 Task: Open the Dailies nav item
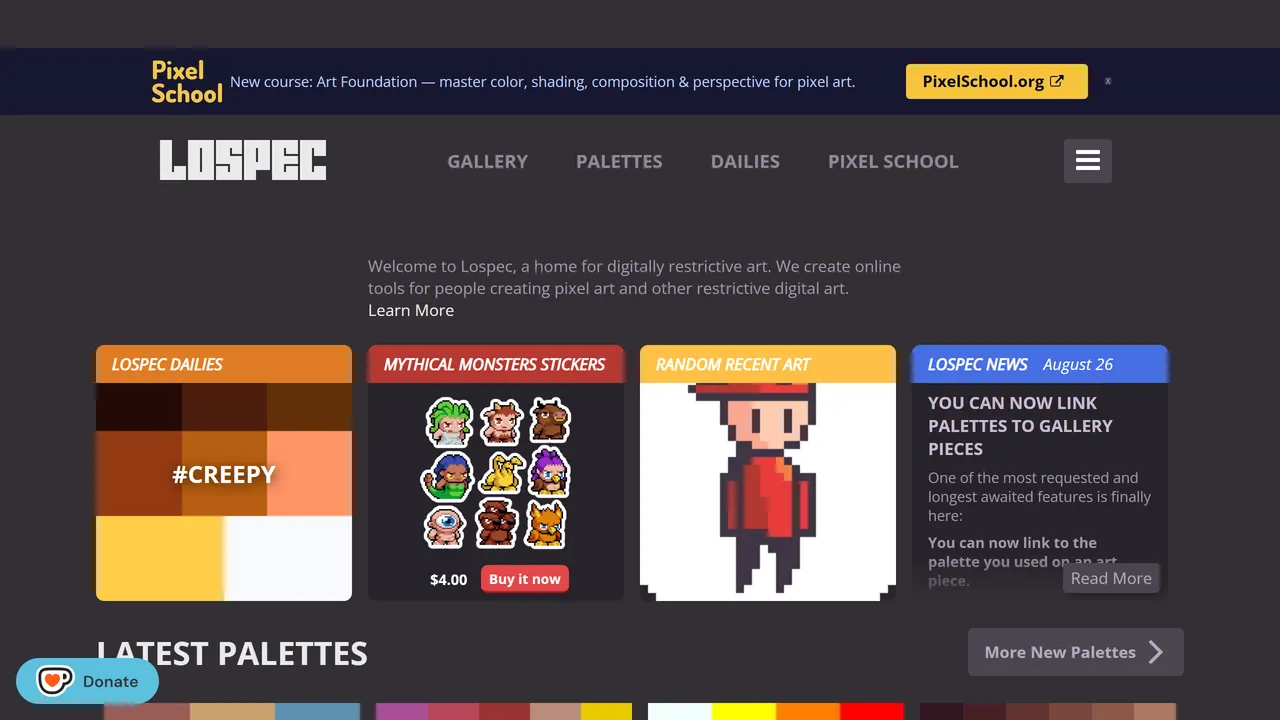click(745, 161)
